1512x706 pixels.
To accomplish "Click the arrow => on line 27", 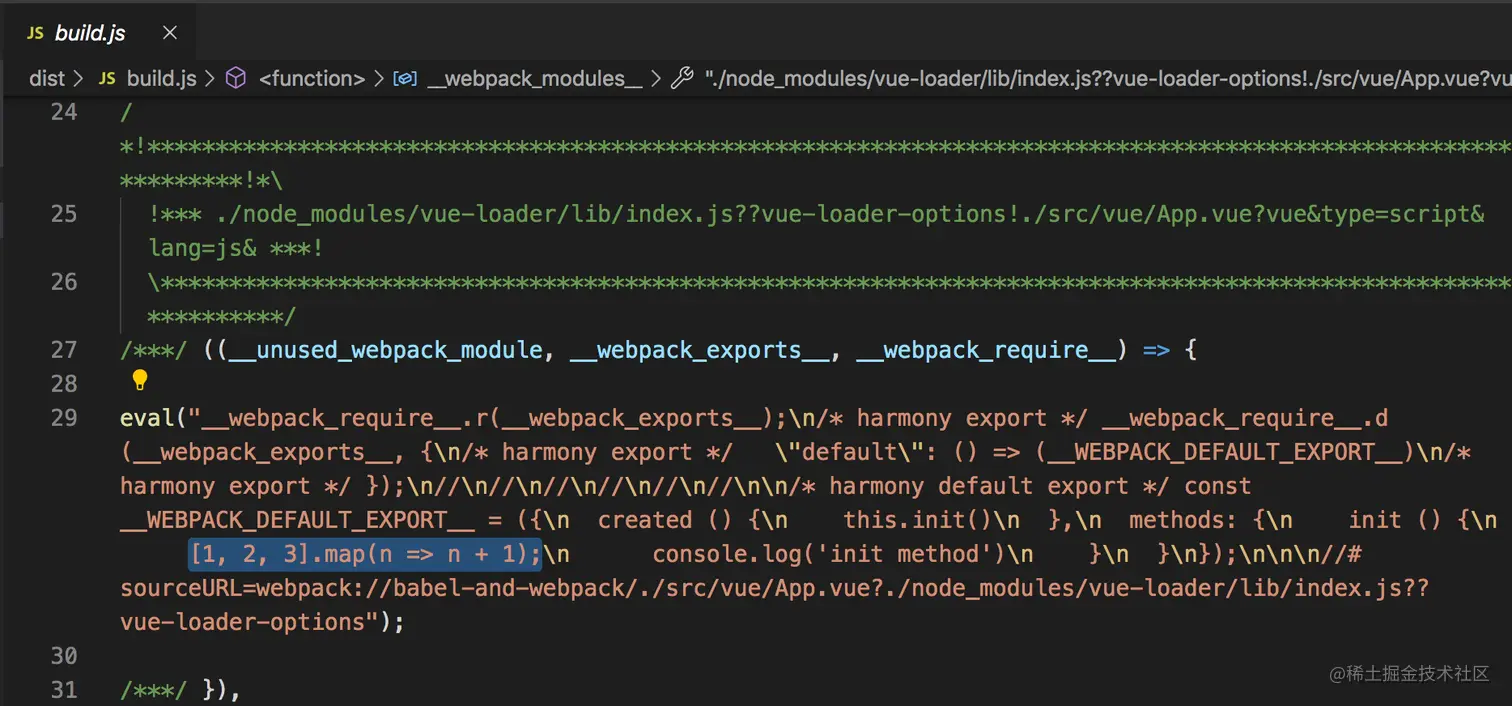I will point(1156,350).
